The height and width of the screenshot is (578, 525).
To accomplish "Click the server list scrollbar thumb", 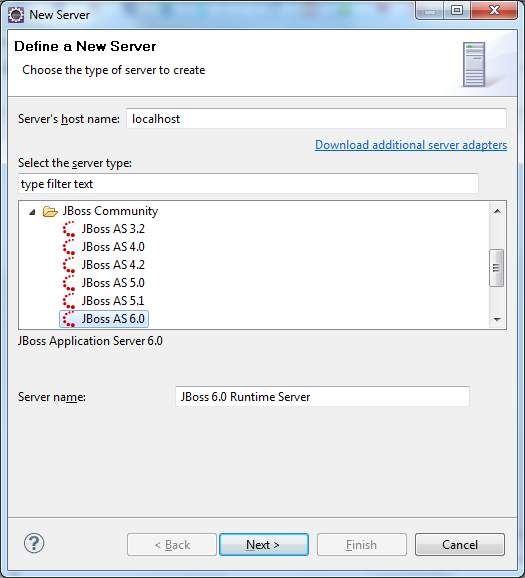I will [x=497, y=268].
